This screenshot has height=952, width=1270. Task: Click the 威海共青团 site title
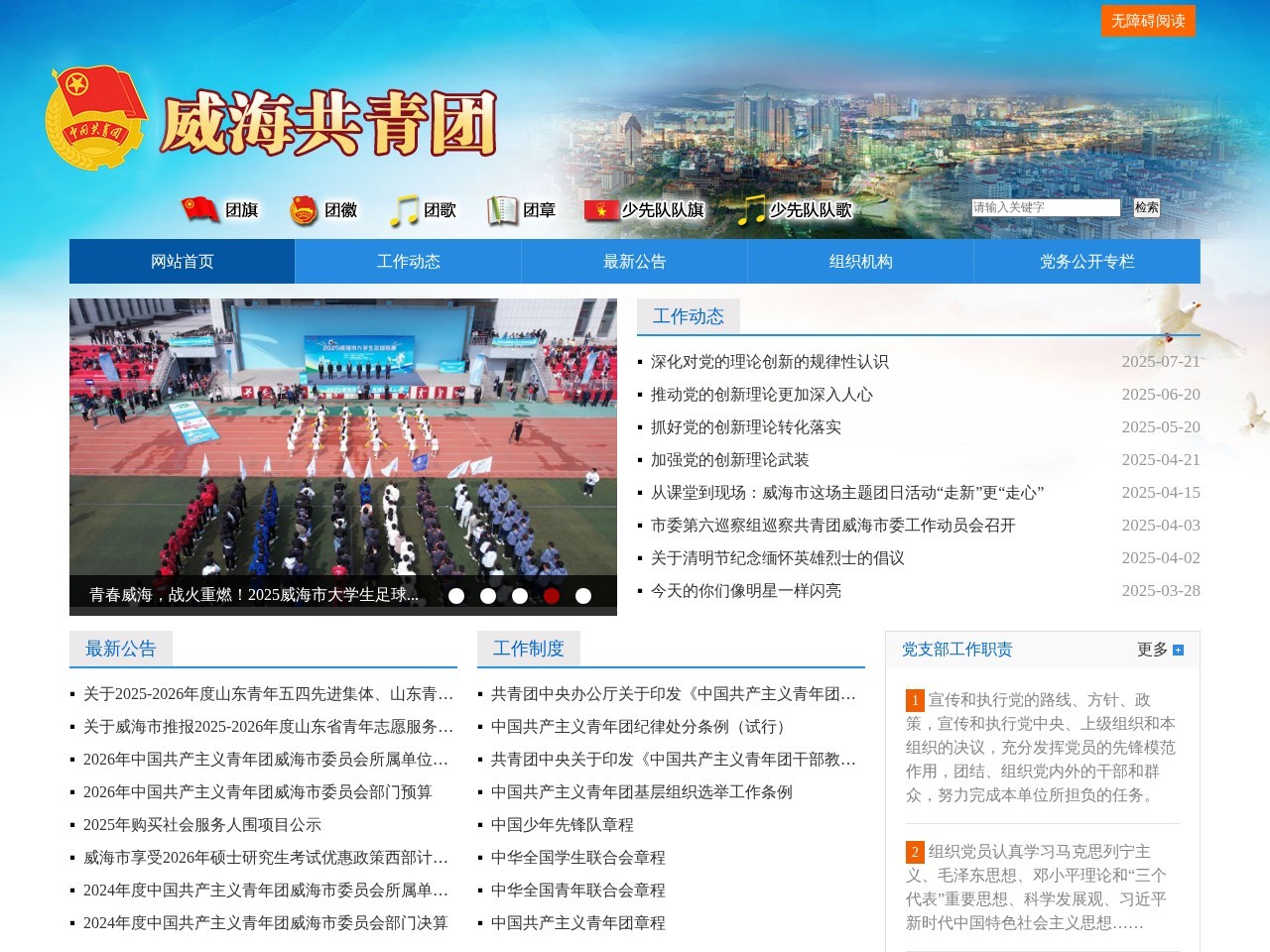(328, 124)
